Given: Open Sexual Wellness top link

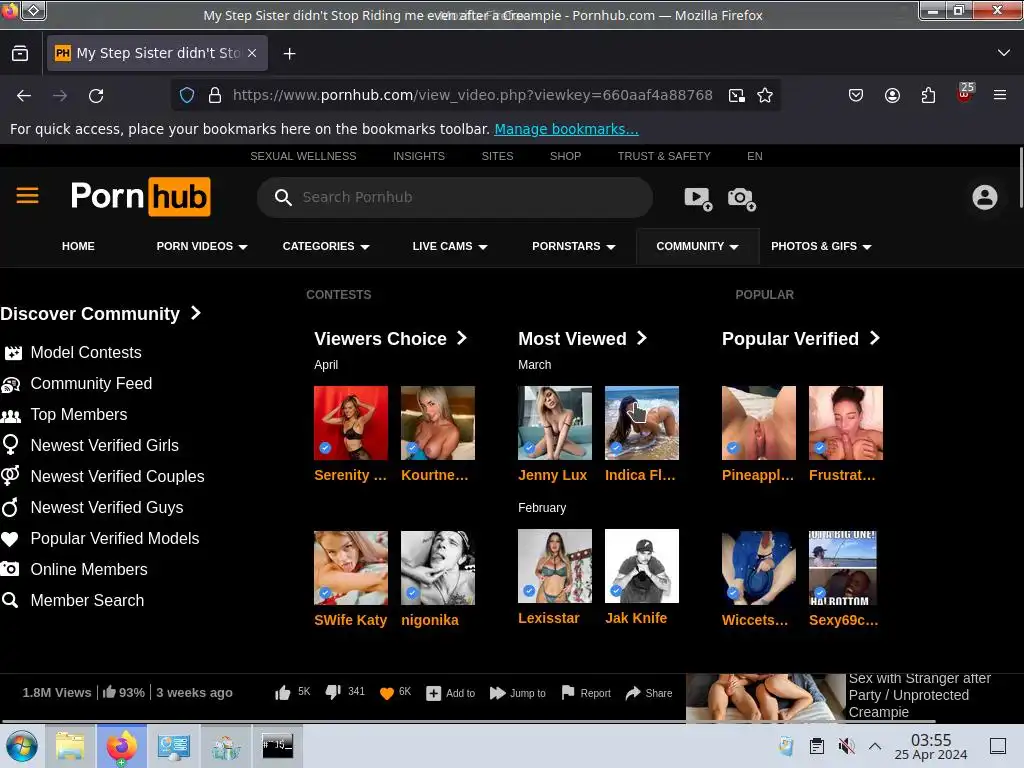Looking at the screenshot, I should pyautogui.click(x=303, y=156).
